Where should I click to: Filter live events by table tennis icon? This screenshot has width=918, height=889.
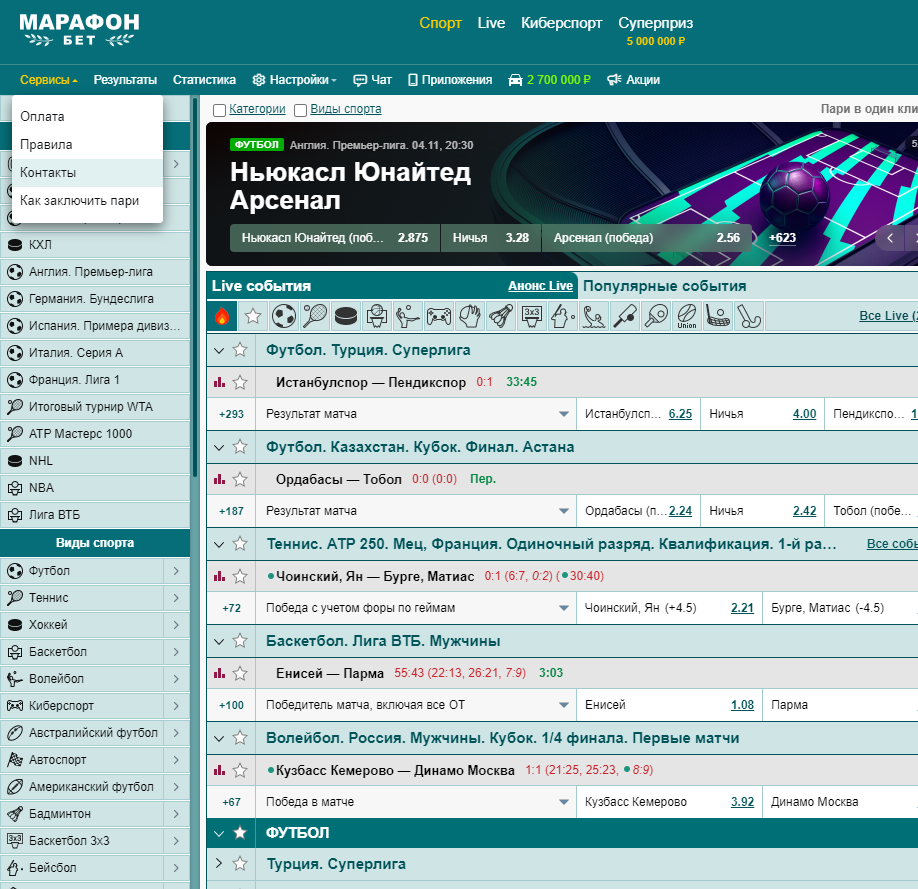point(656,316)
